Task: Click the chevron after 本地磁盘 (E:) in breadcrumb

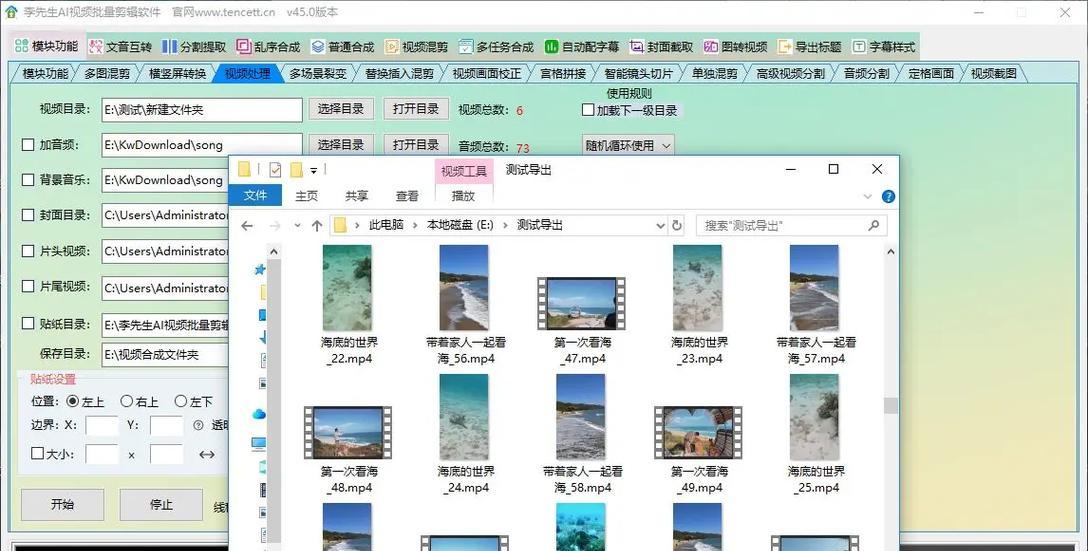Action: coord(505,225)
